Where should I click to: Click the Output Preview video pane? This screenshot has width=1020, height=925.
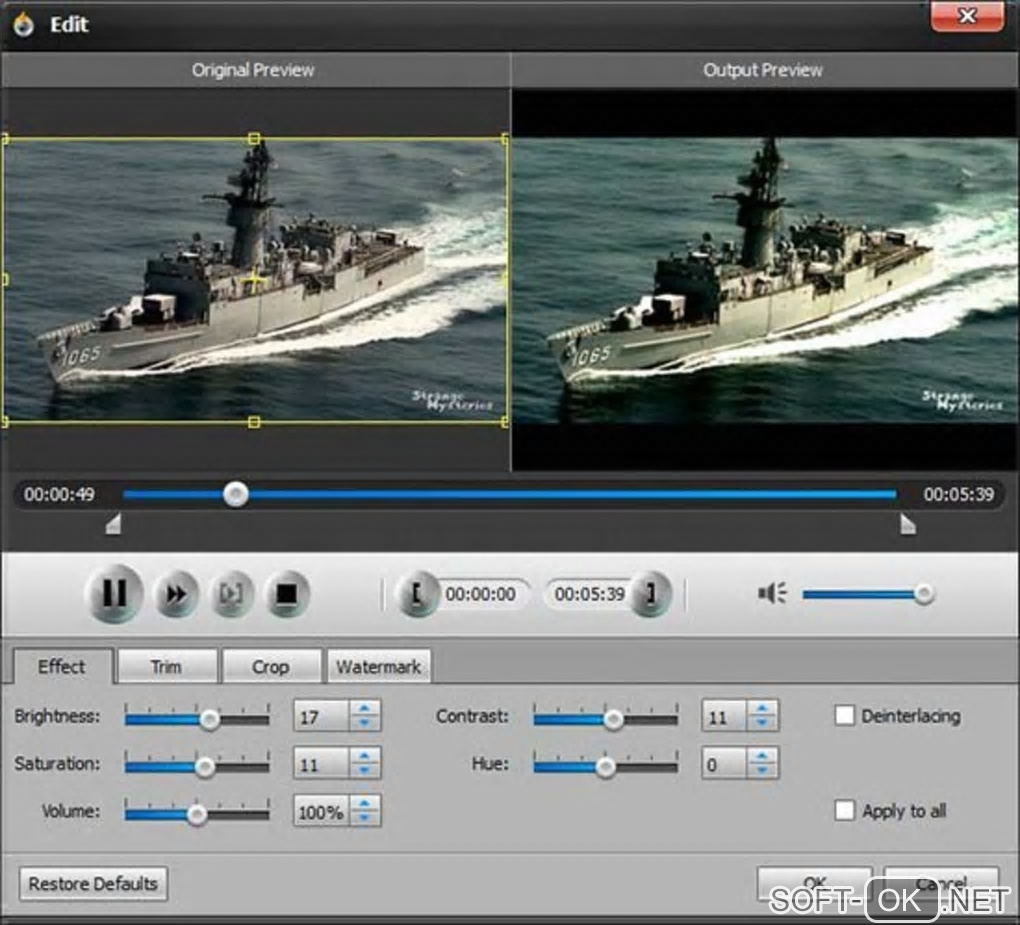(765, 280)
